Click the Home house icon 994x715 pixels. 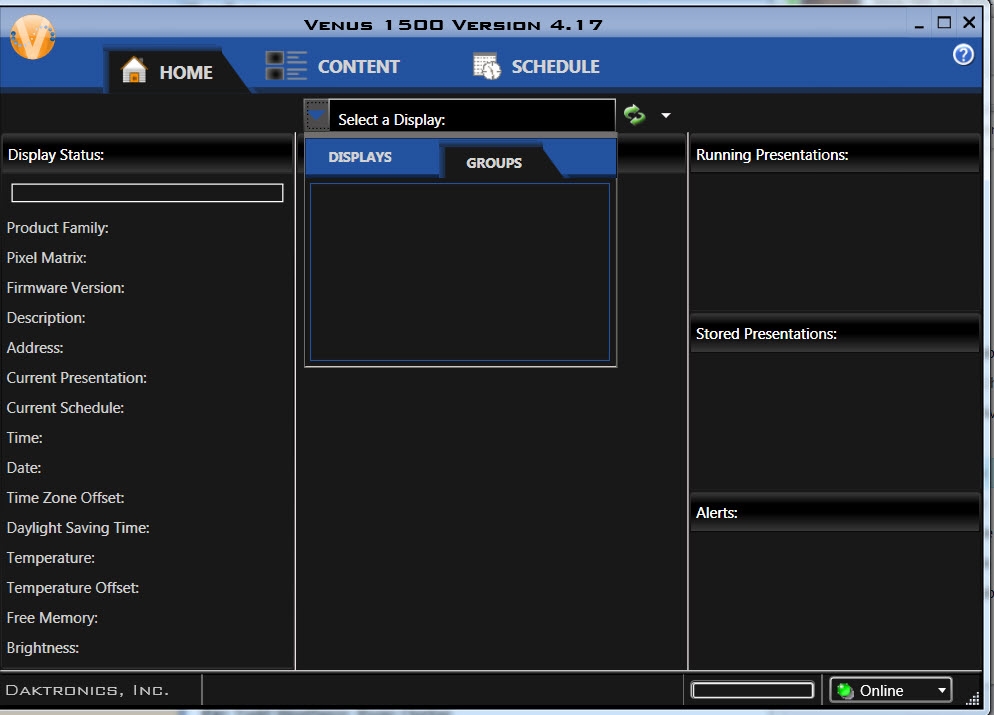134,71
